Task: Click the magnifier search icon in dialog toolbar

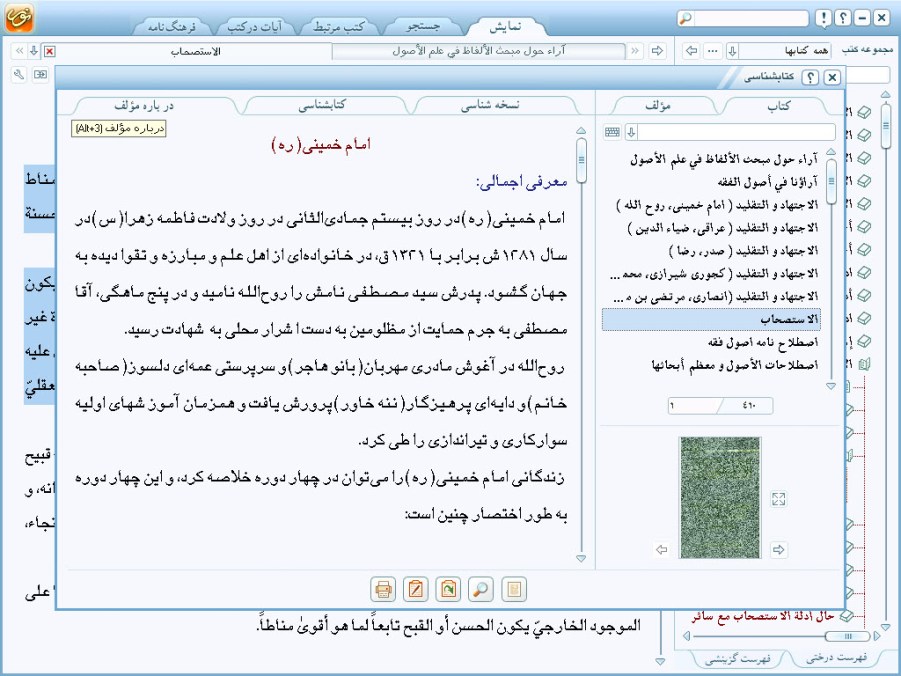Action: point(481,589)
